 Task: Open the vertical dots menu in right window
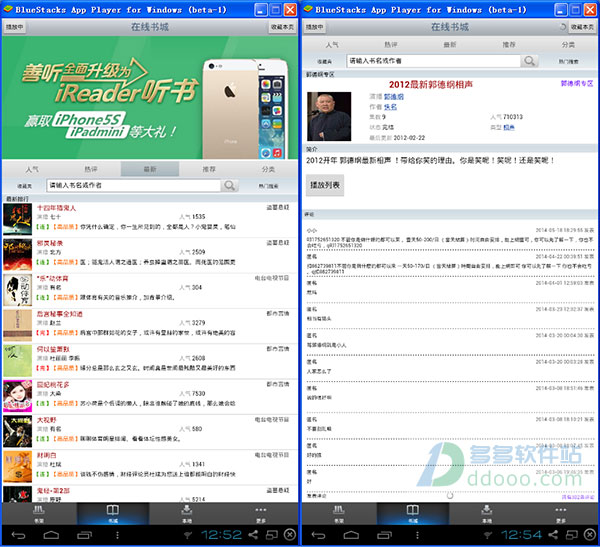point(417,535)
